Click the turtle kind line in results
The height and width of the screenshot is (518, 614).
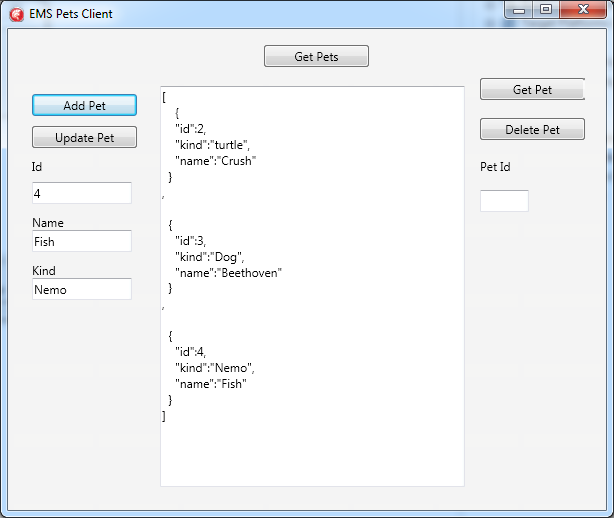click(212, 145)
